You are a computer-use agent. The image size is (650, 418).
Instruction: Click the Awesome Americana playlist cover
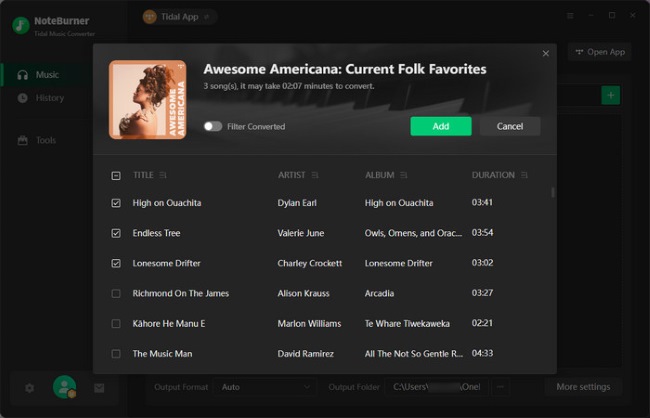click(148, 100)
